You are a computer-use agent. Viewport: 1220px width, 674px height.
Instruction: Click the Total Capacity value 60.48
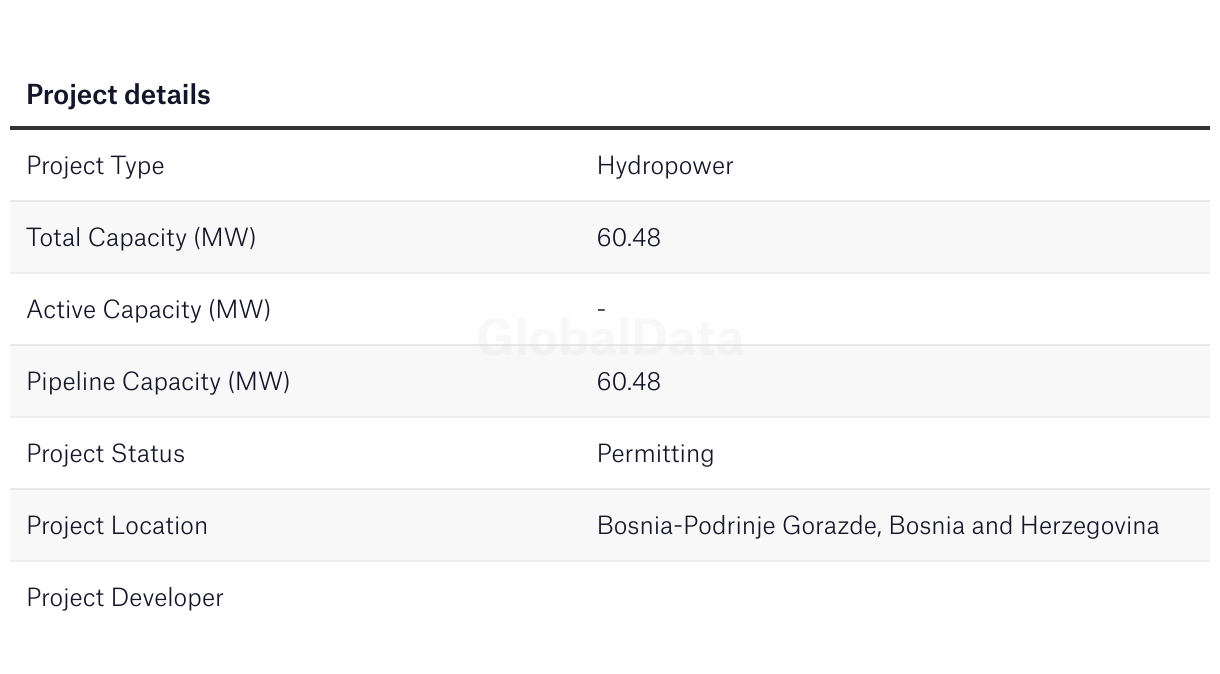pos(629,238)
